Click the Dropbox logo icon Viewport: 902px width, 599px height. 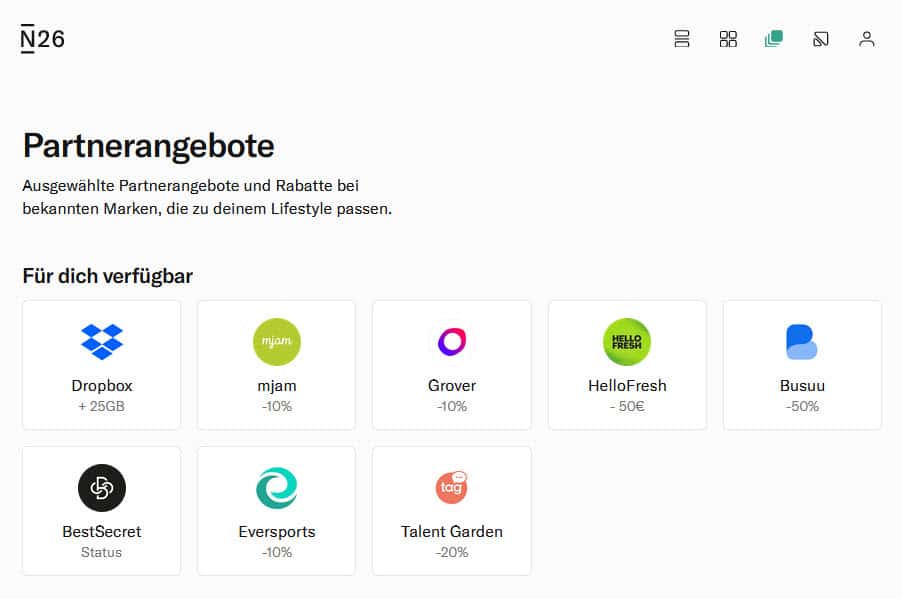[x=102, y=342]
